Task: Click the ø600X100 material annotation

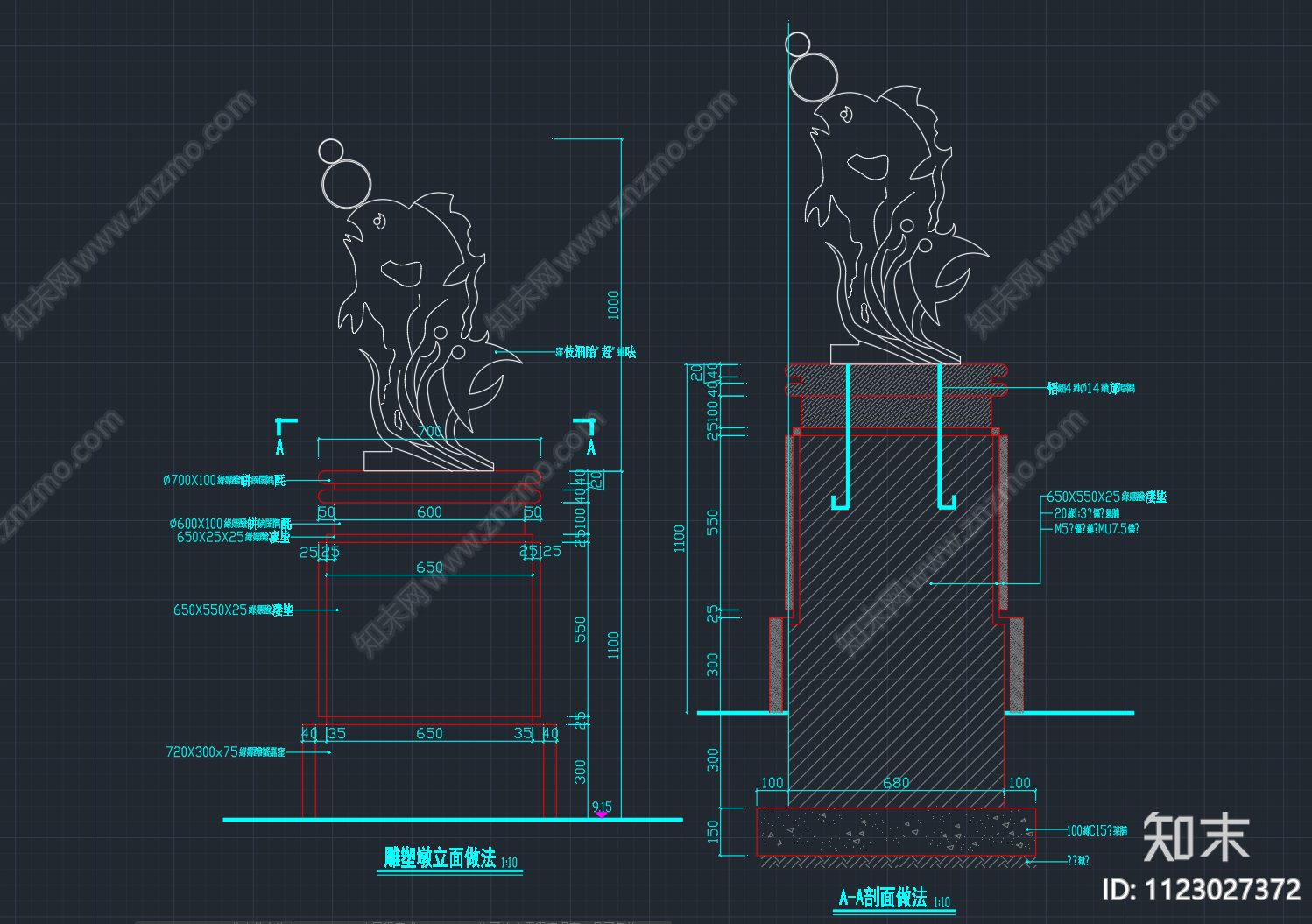Action: click(230, 524)
